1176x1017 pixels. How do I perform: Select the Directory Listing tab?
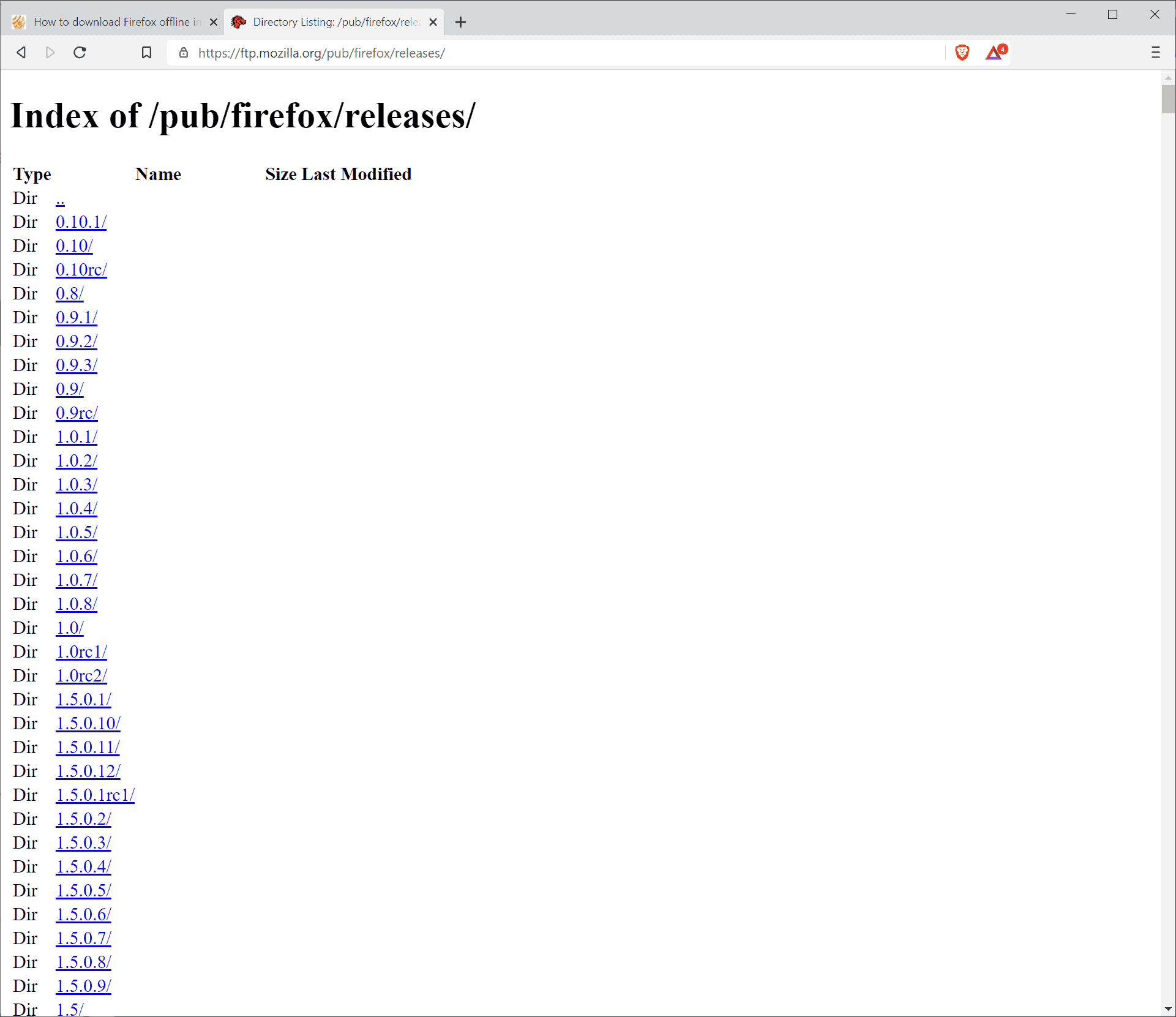pyautogui.click(x=330, y=20)
